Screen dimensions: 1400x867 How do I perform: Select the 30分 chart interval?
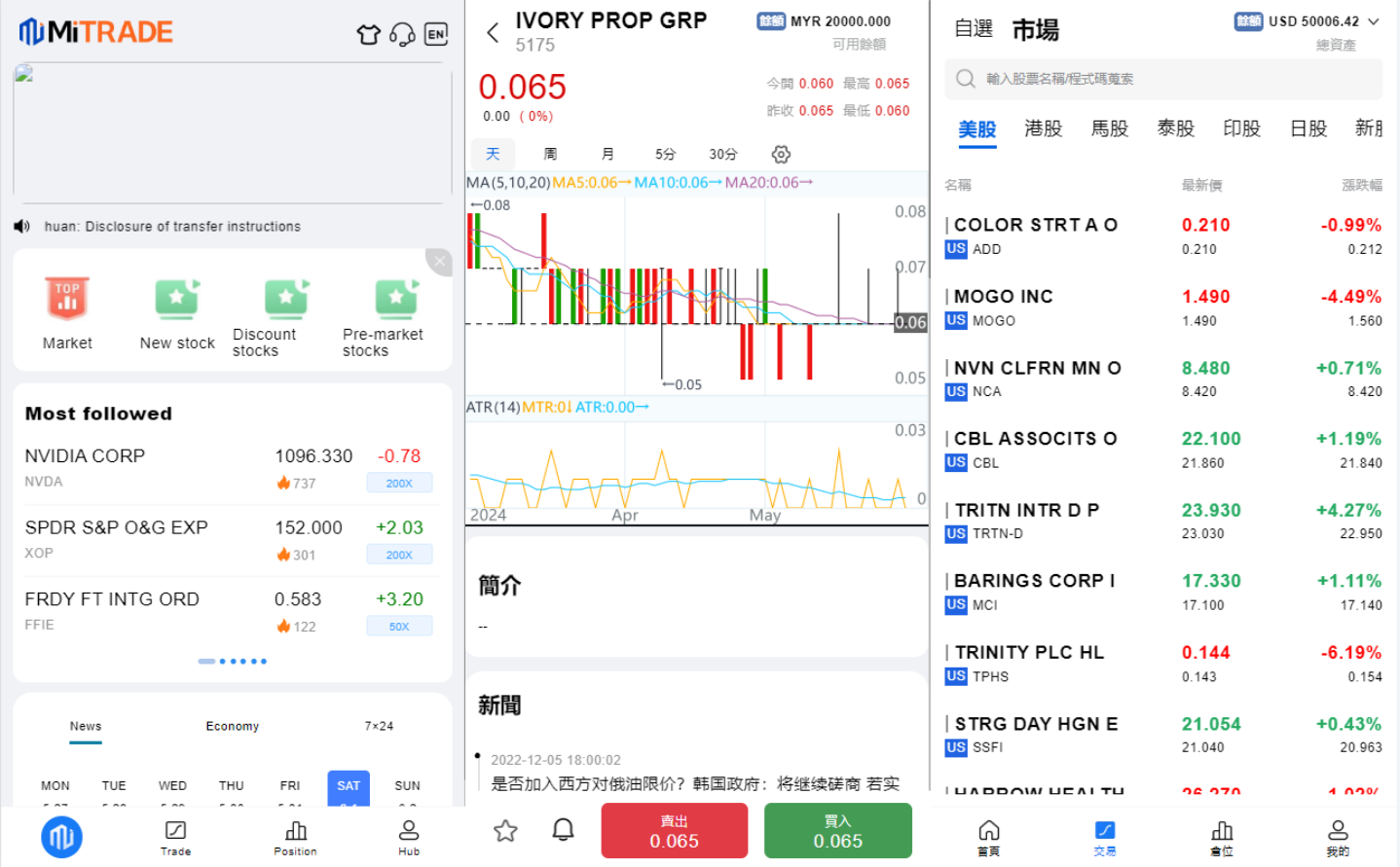[x=723, y=154]
